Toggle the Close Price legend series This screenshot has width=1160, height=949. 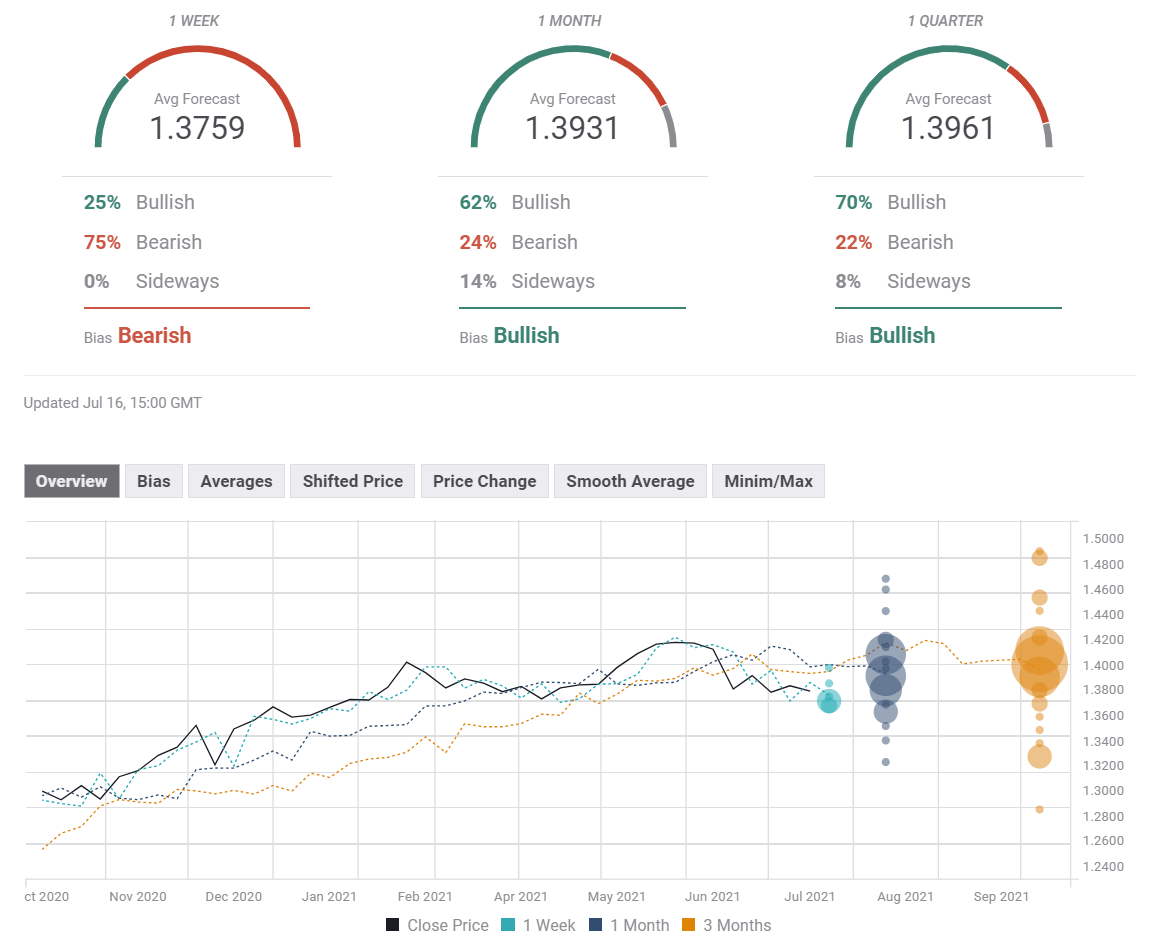(x=438, y=925)
